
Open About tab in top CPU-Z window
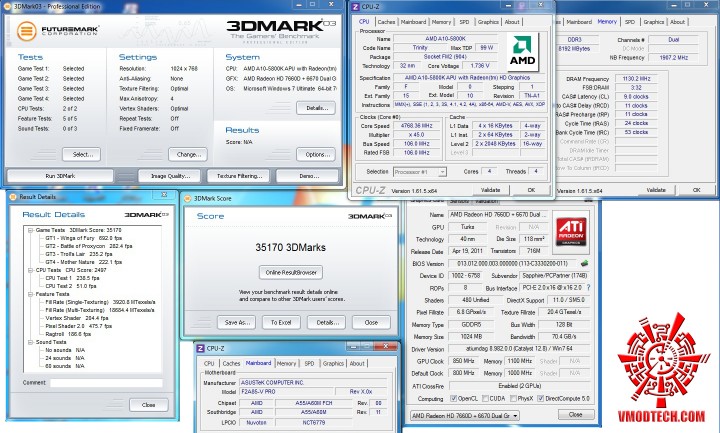(512, 22)
